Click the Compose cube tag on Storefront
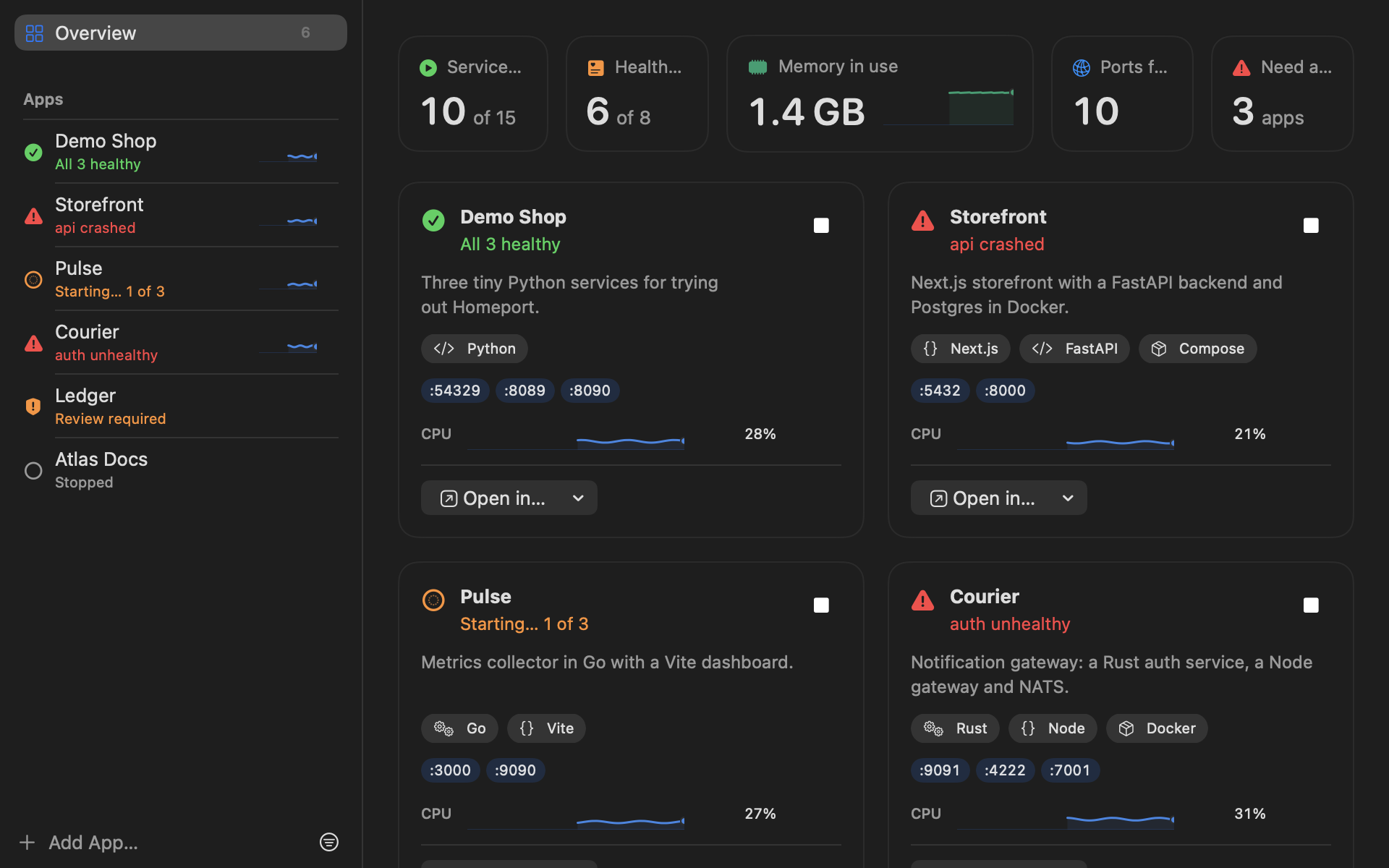1389x868 pixels. (1197, 349)
